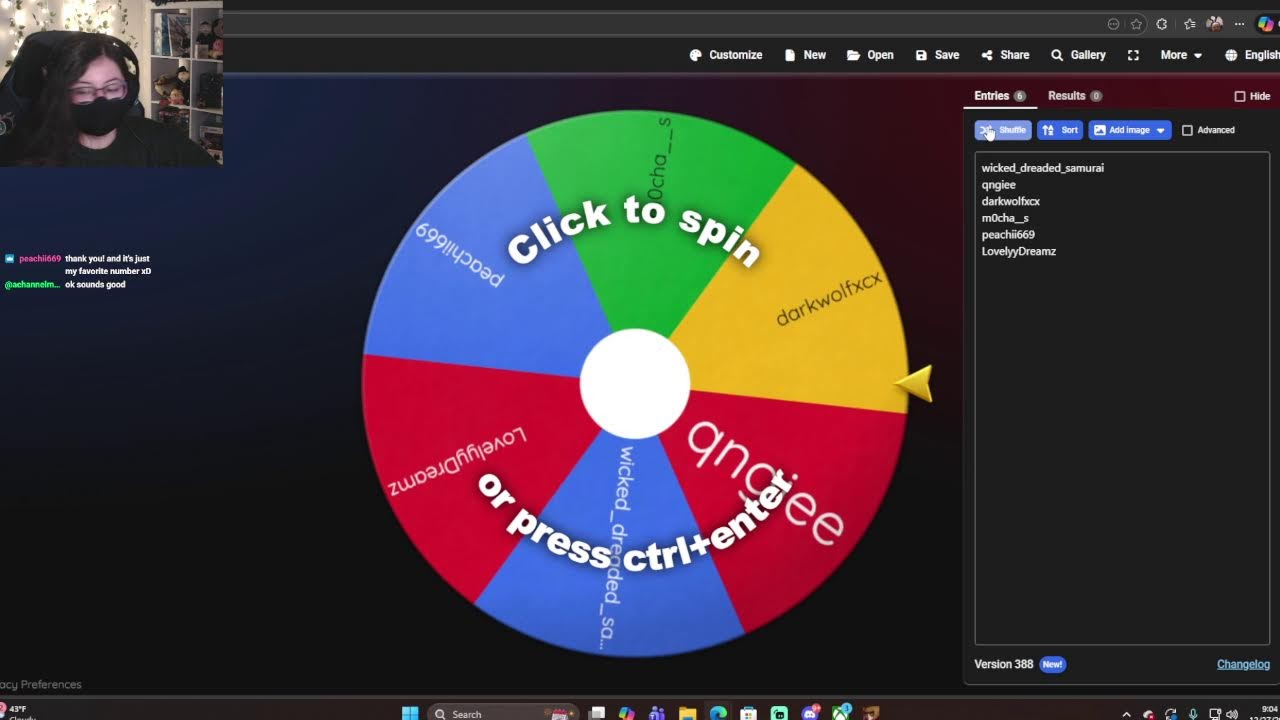The height and width of the screenshot is (720, 1280).
Task: Create a New wheel
Action: pos(805,55)
